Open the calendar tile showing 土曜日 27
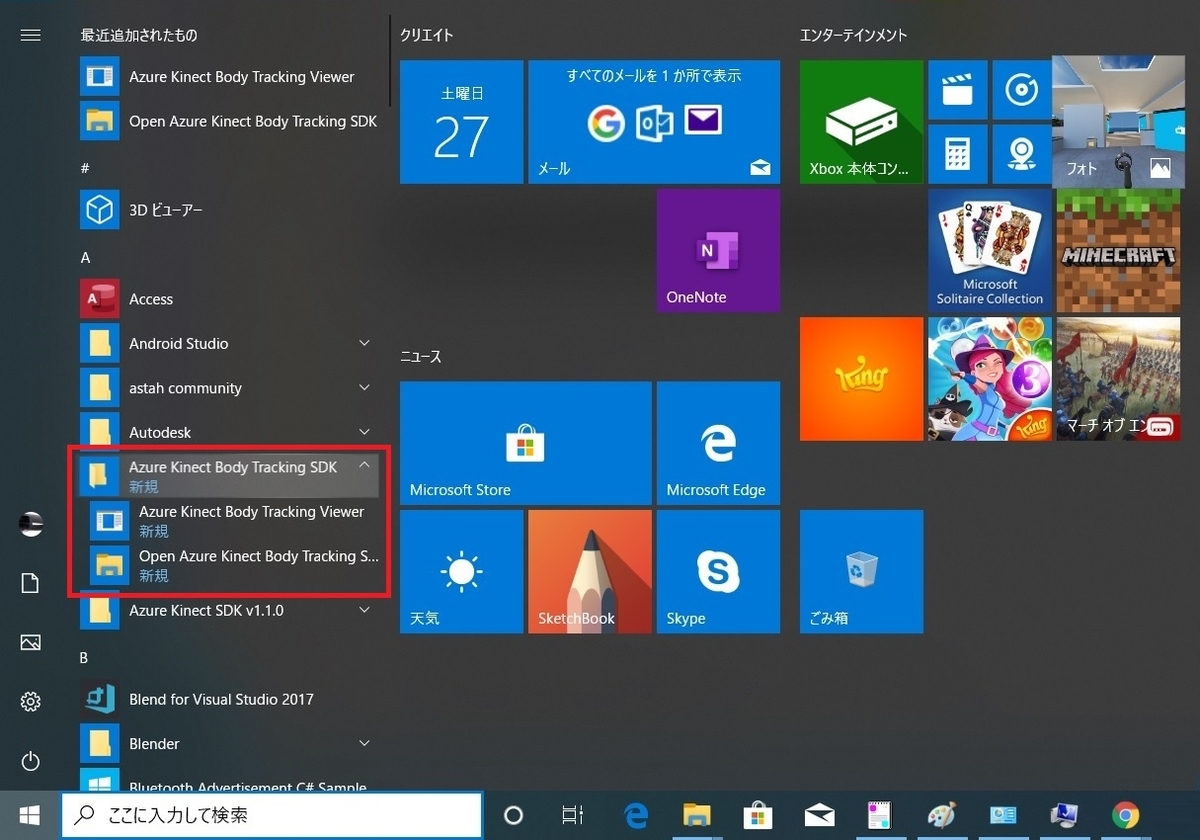 (461, 122)
